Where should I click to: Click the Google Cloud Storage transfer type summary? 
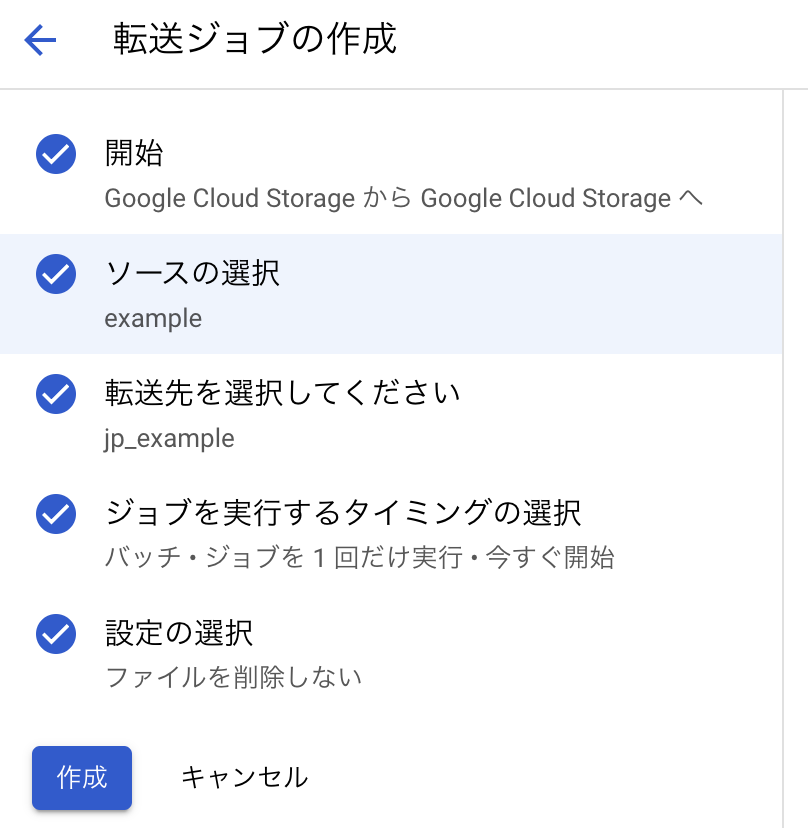pyautogui.click(x=404, y=198)
